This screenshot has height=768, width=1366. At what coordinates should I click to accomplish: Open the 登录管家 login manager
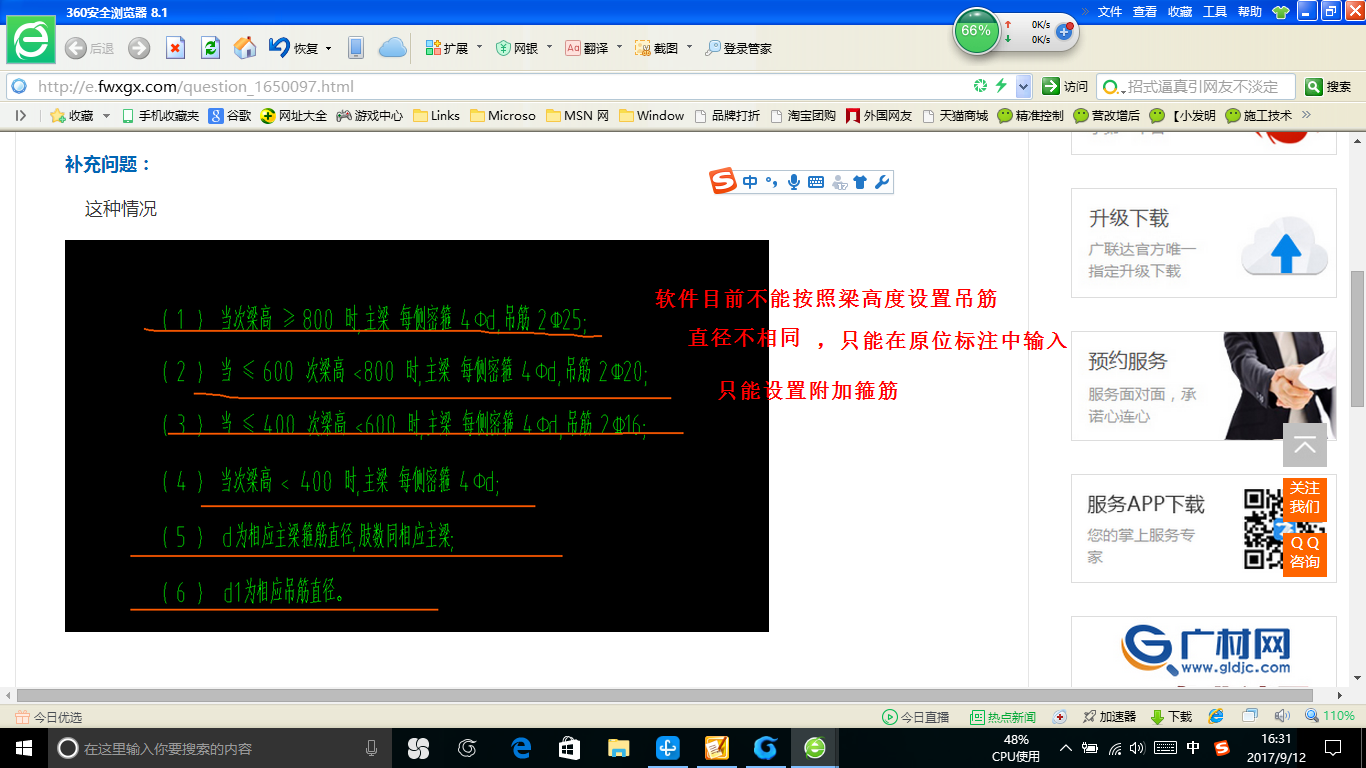point(738,48)
